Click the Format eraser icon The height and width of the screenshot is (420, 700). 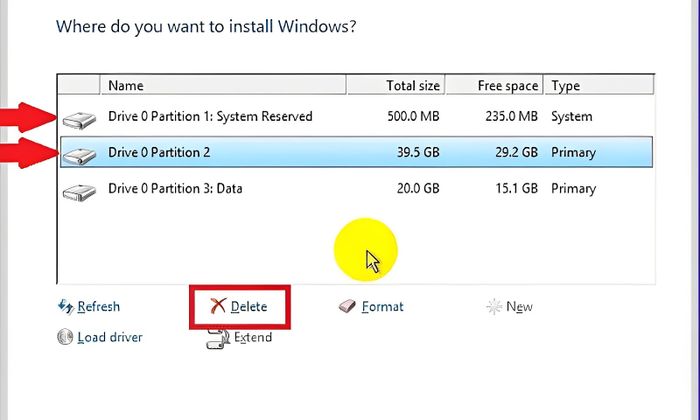(347, 306)
